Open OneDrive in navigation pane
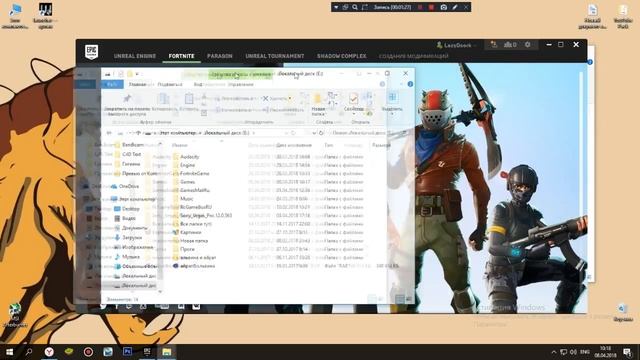Image resolution: width=640 pixels, height=360 pixels. [129, 186]
